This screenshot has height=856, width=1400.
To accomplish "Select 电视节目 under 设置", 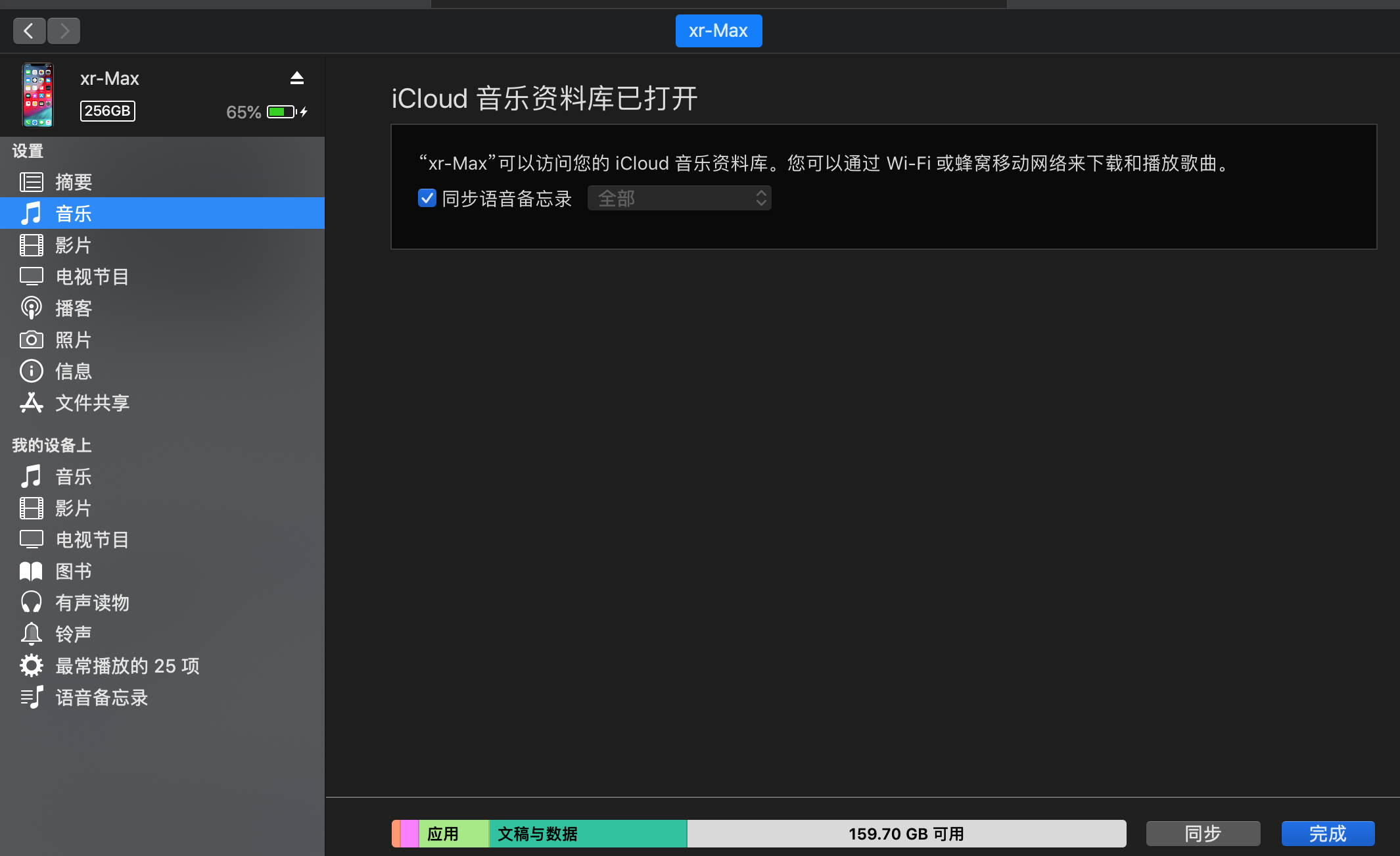I will pyautogui.click(x=92, y=277).
